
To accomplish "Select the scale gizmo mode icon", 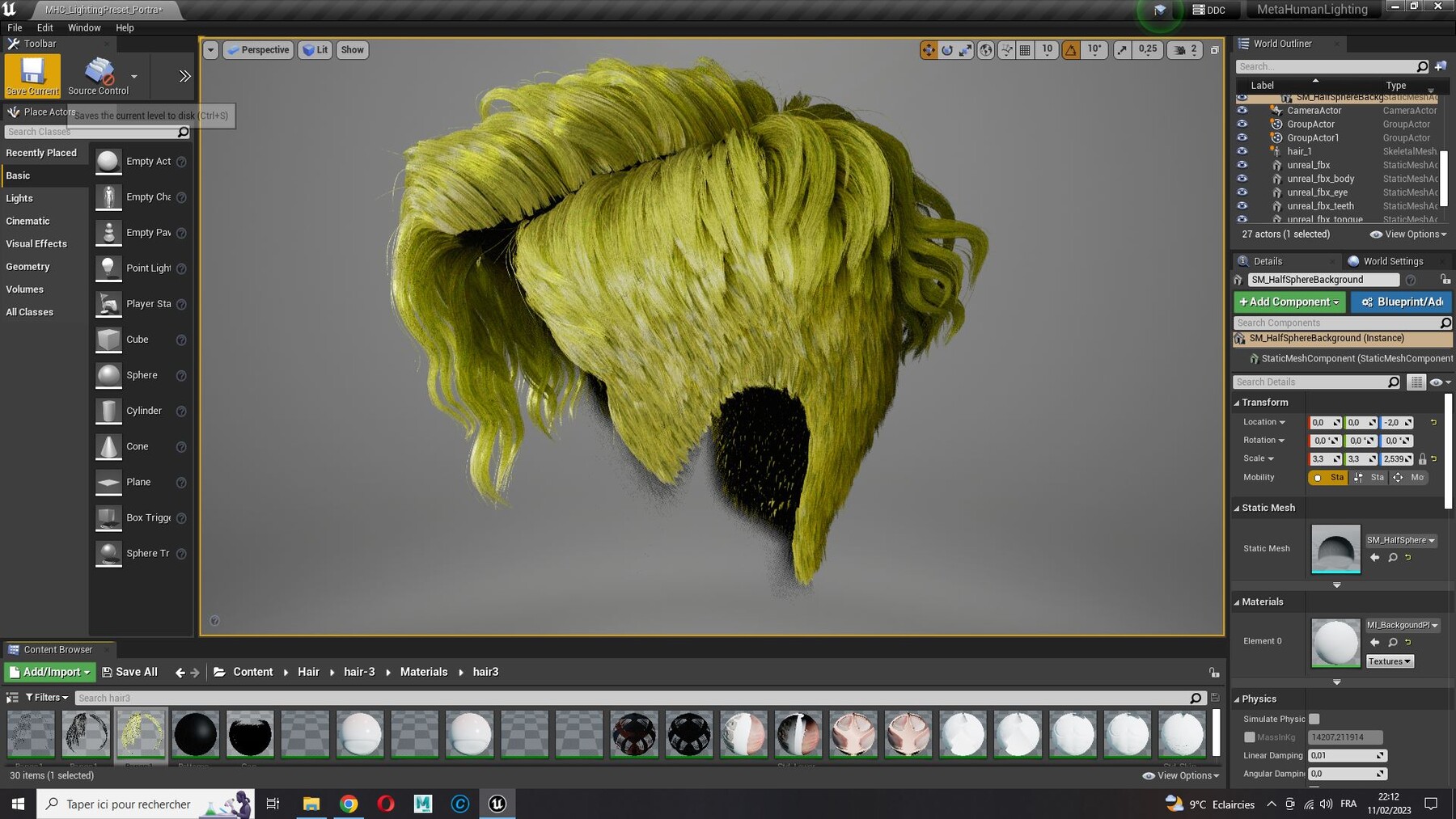I will pyautogui.click(x=966, y=50).
